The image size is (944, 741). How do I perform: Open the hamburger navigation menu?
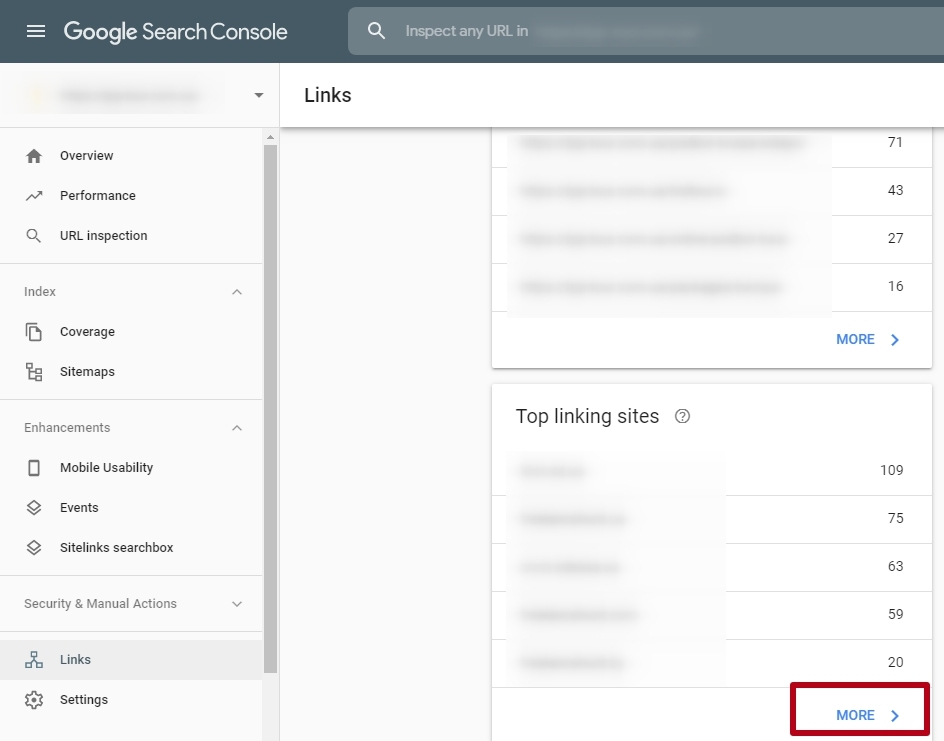pyautogui.click(x=36, y=31)
